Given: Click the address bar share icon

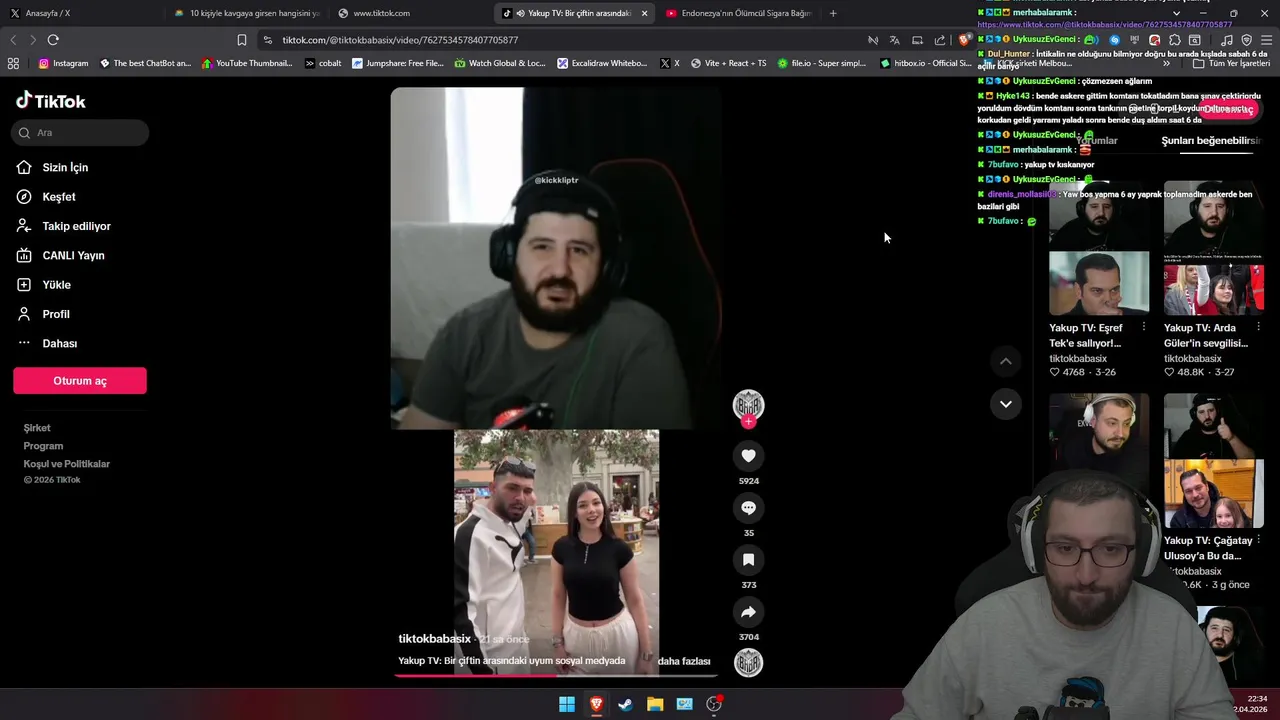Looking at the screenshot, I should (940, 40).
